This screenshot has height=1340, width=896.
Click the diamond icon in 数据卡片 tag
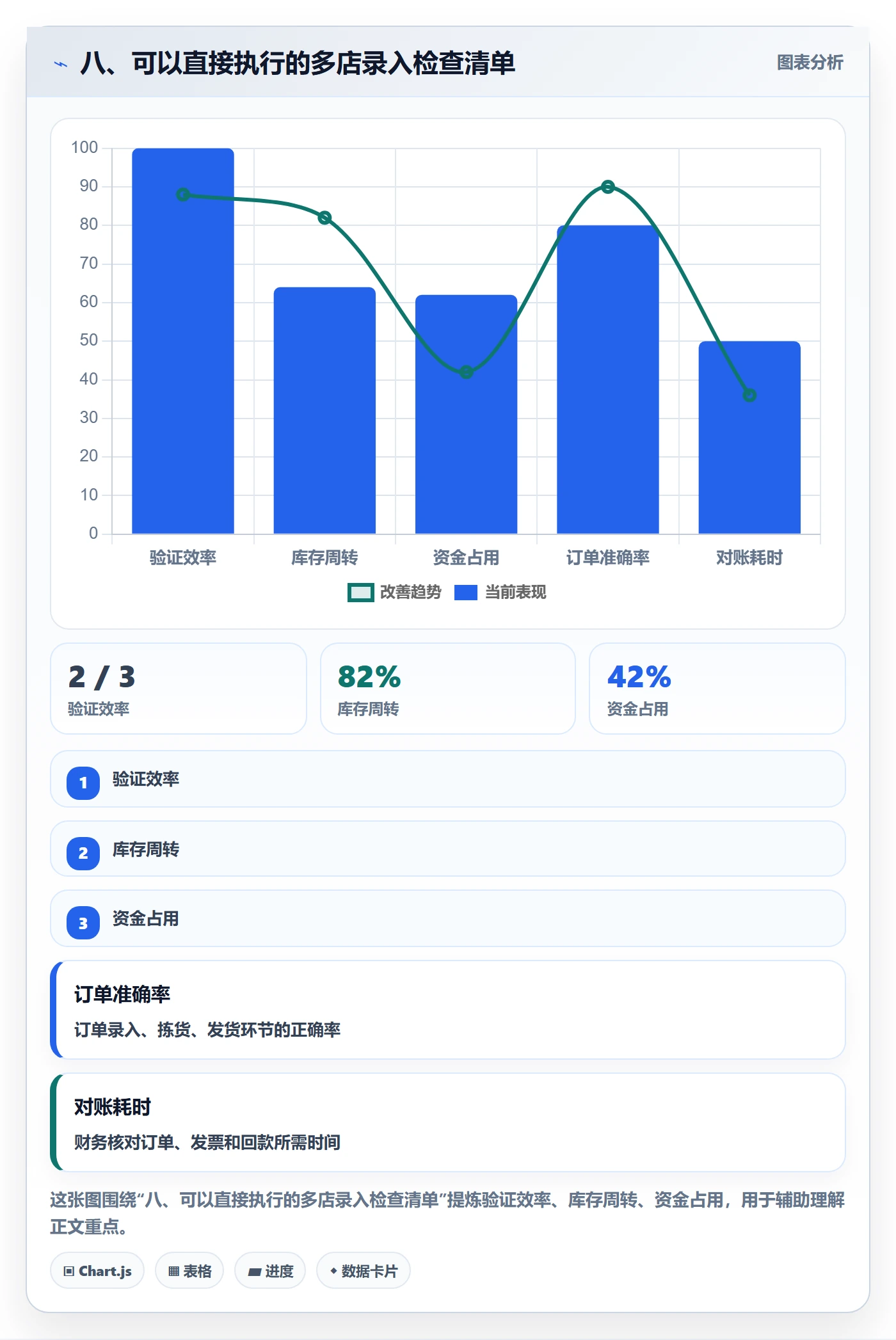333,1271
